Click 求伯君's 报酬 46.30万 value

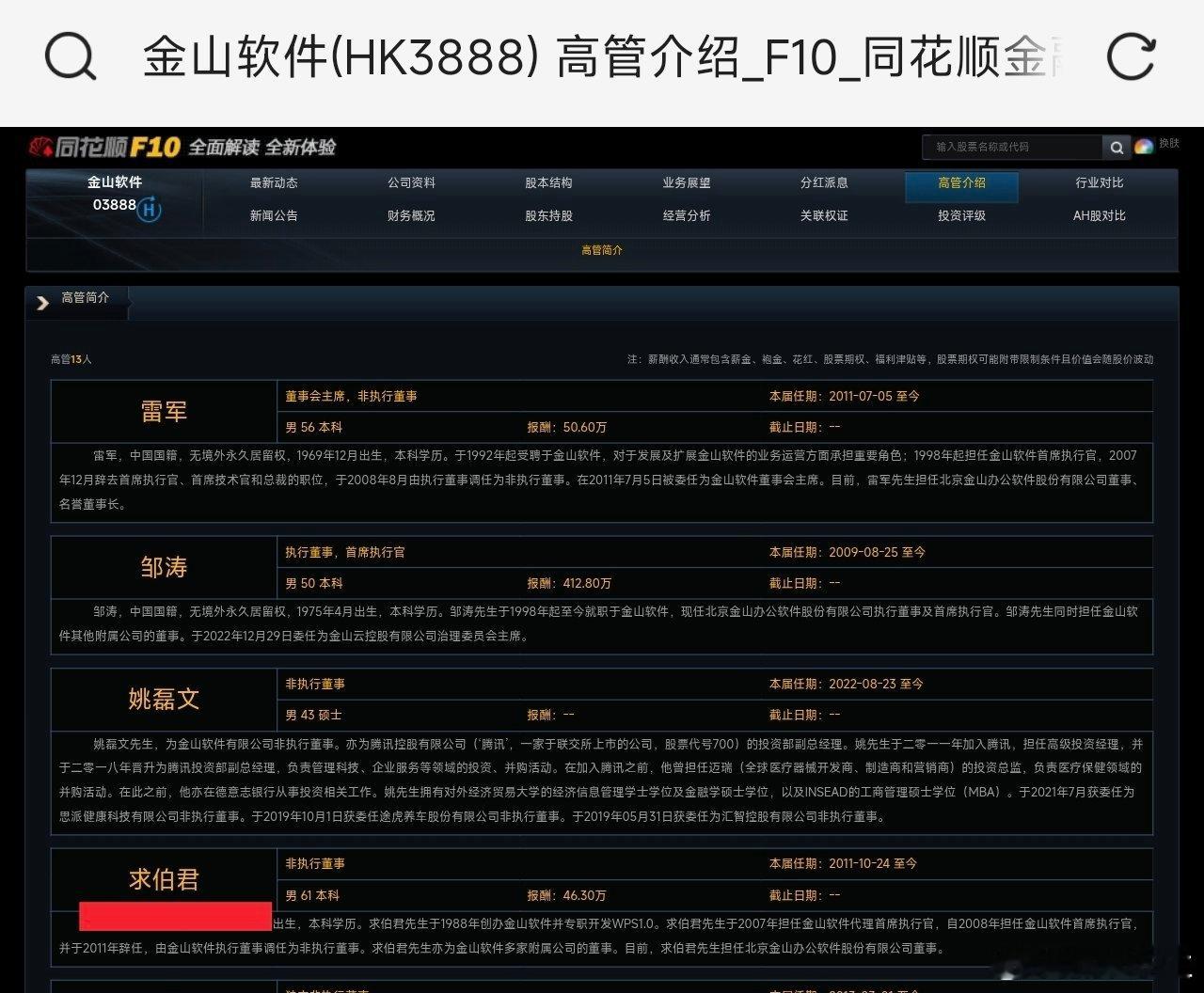tap(566, 895)
